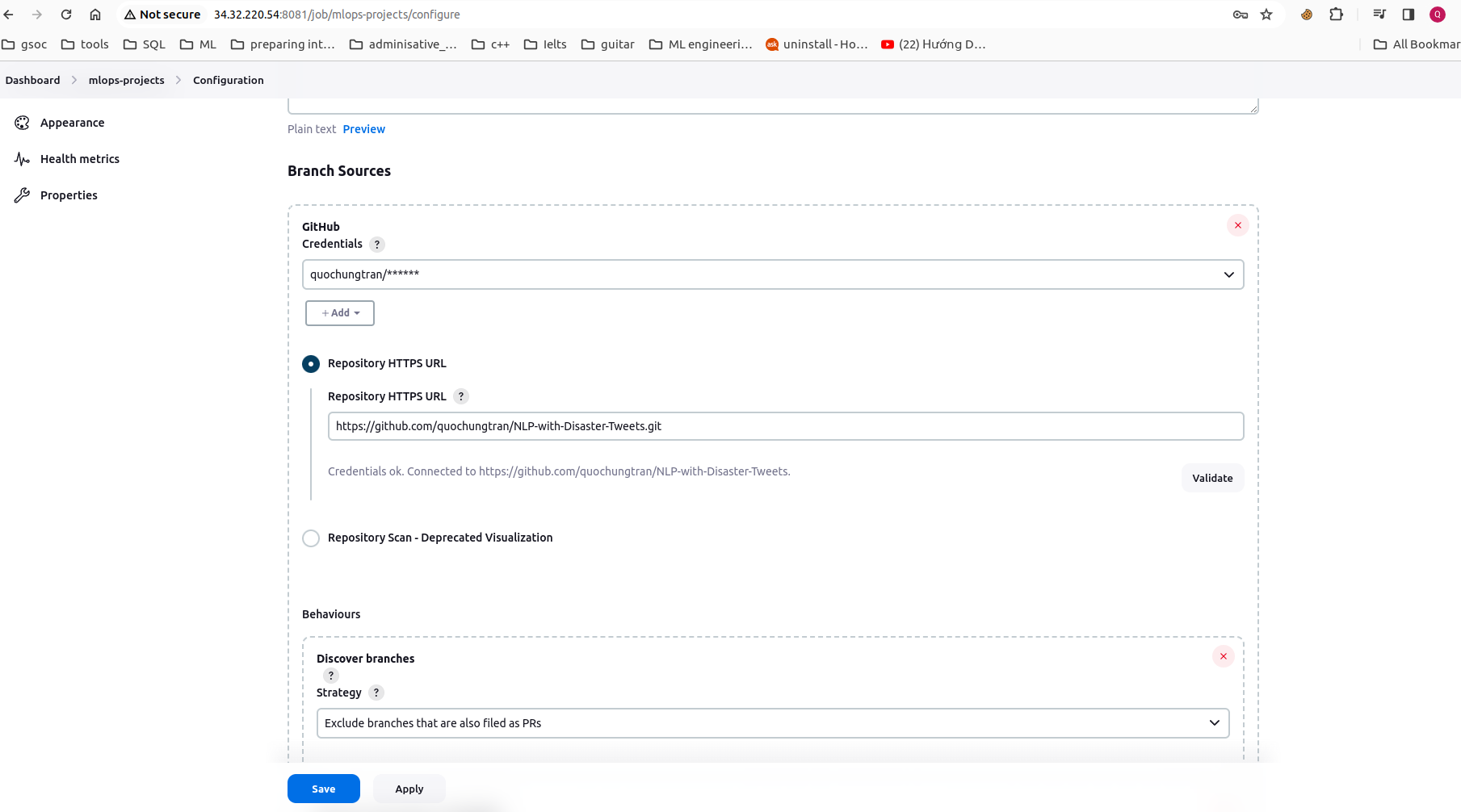Click the description text area edge
The height and width of the screenshot is (812, 1461).
tap(773, 106)
